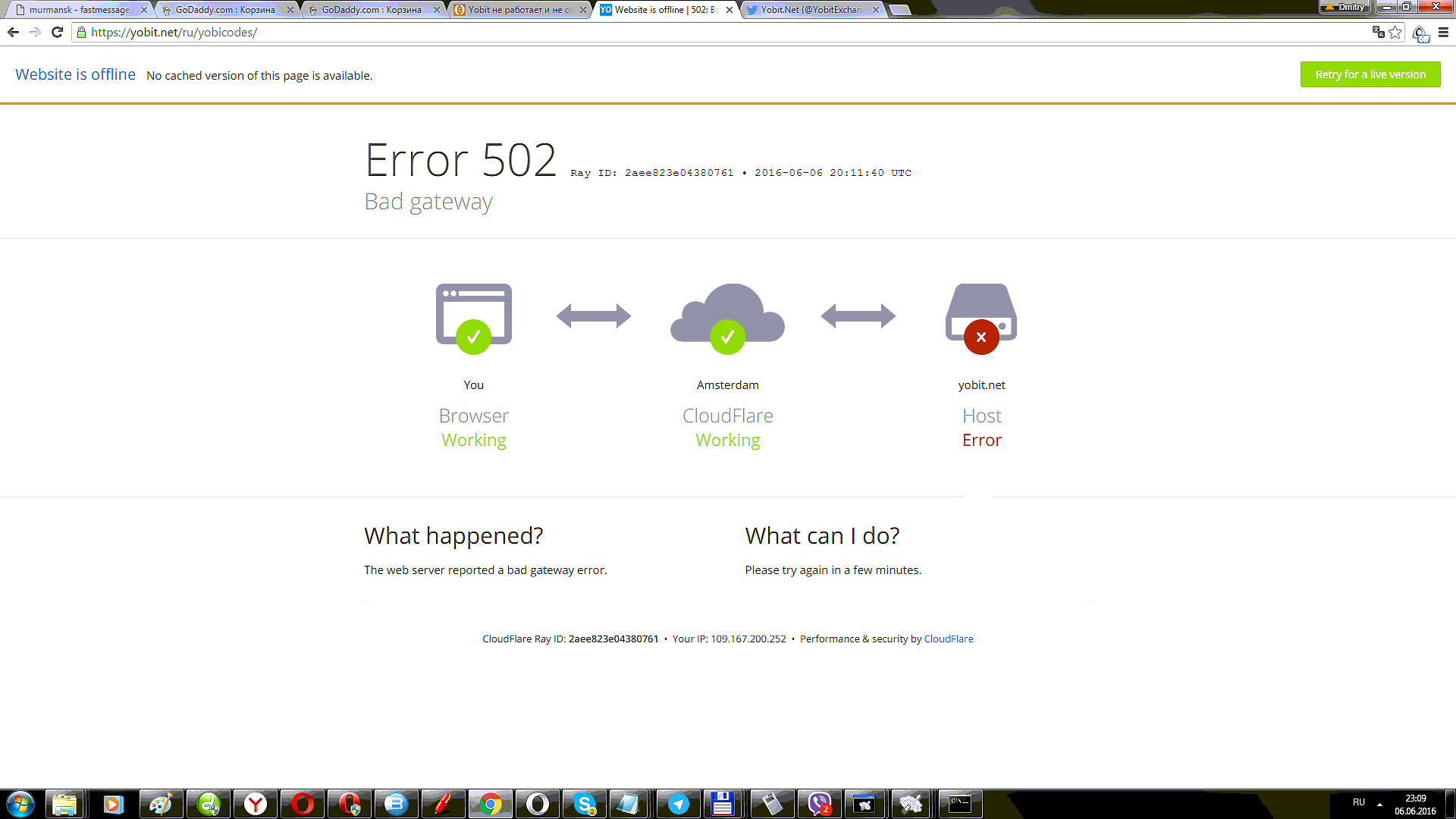Open the CloudFlare footer link
The image size is (1456, 819).
(948, 639)
